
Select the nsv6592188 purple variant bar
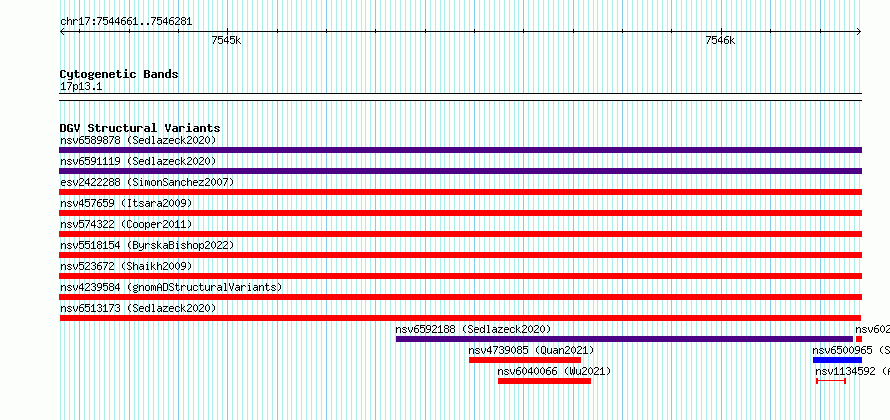pos(624,339)
